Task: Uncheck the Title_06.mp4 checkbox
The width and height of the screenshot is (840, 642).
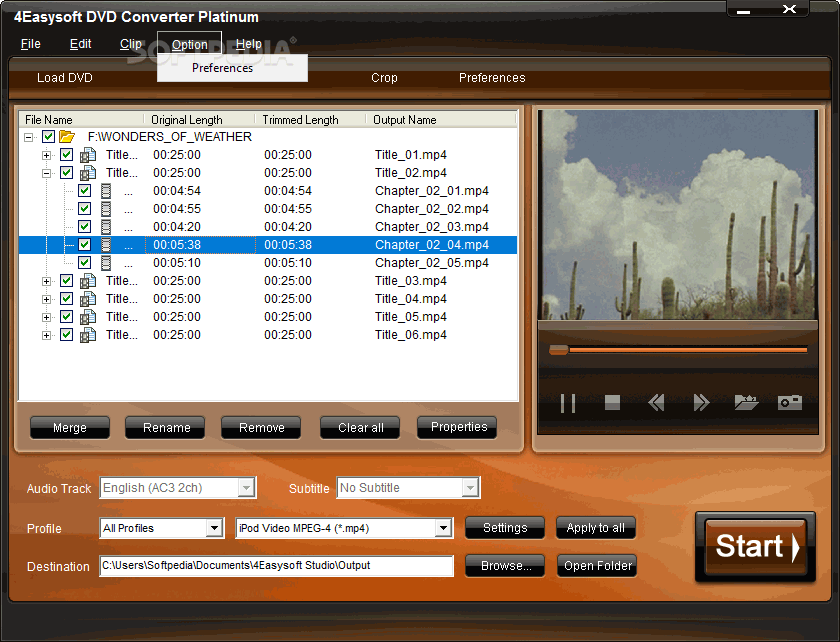Action: tap(66, 335)
